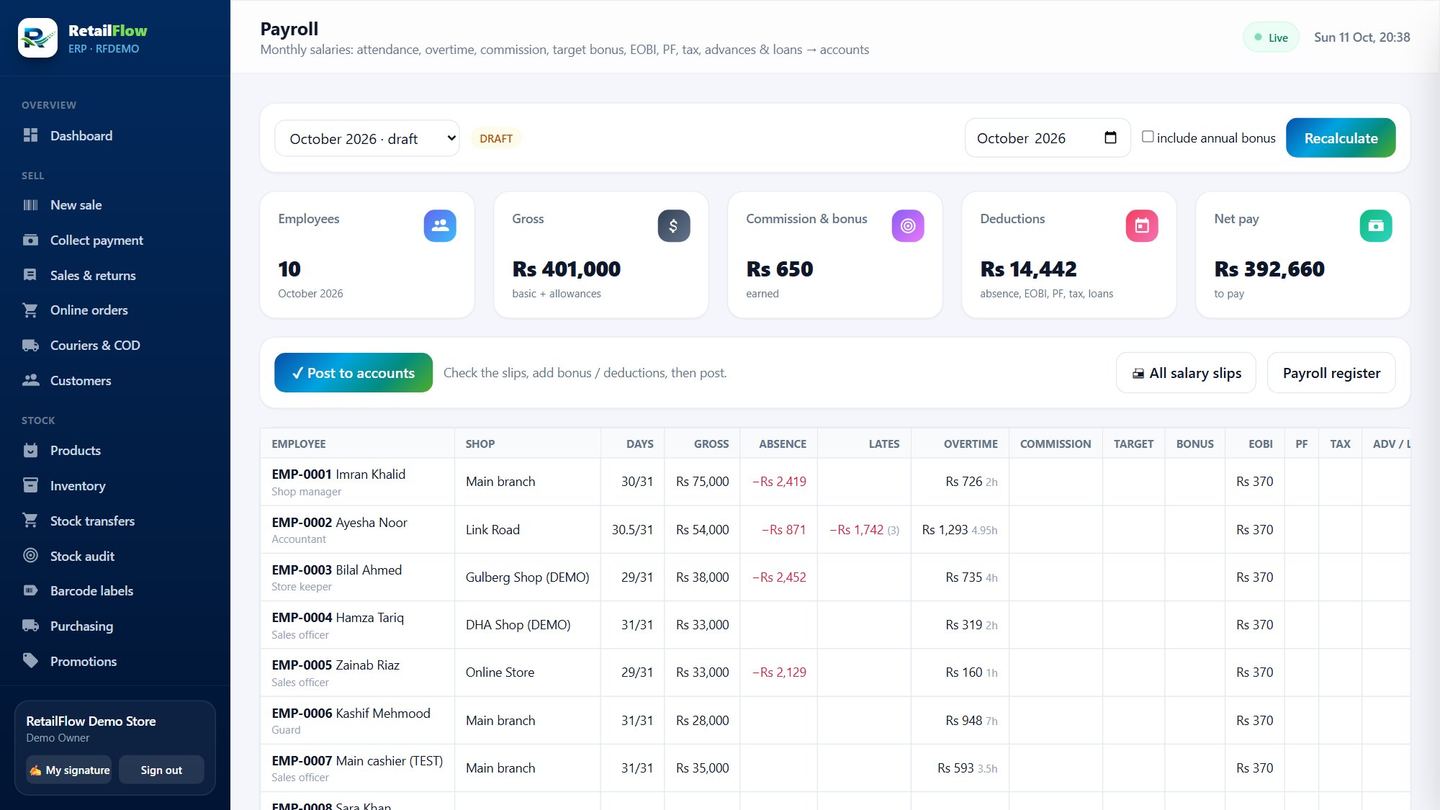Click the October 2026 month input field

pos(1047,138)
